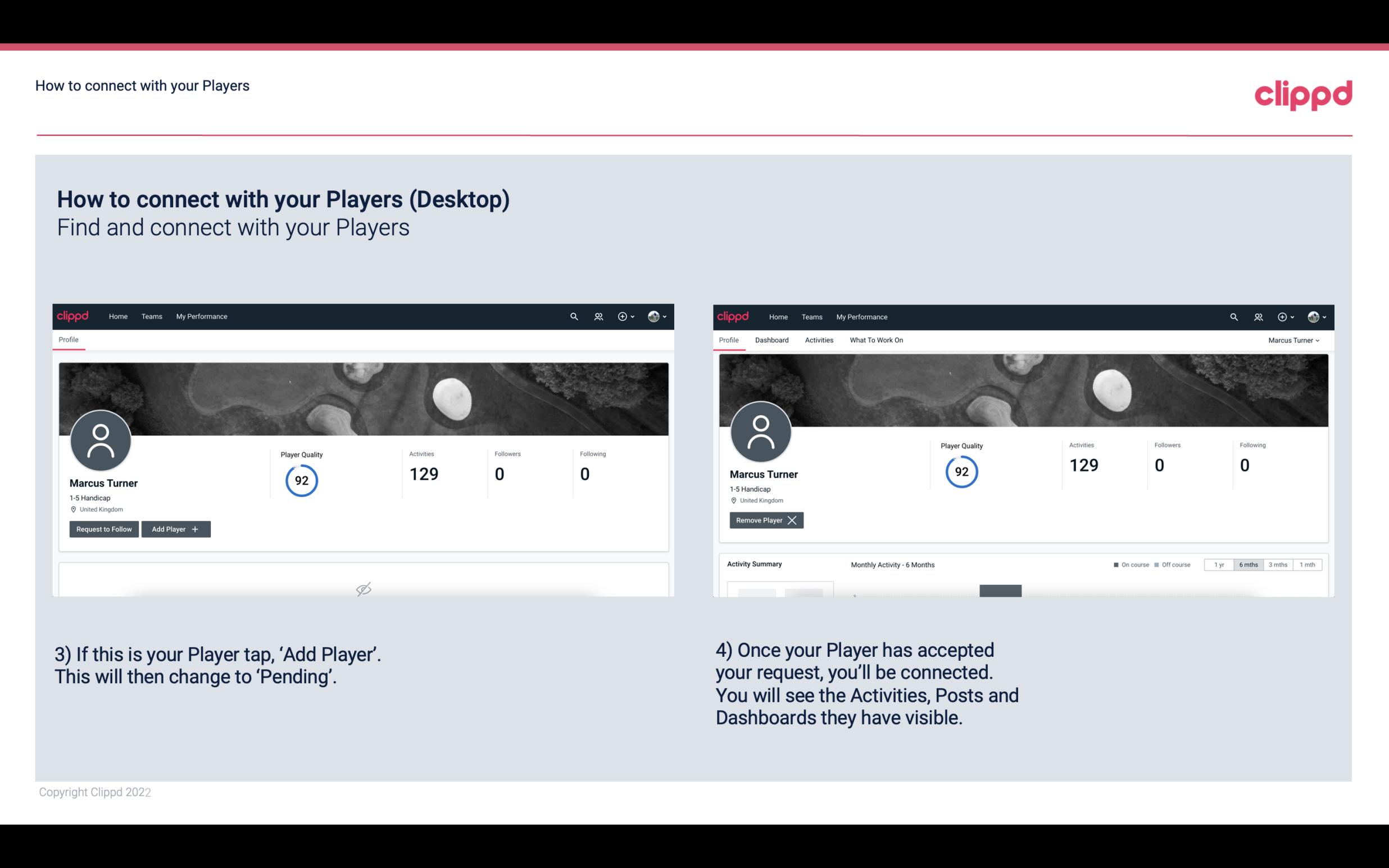The image size is (1389, 868).
Task: Select the '6 mths' activity timeframe toggle
Action: [x=1247, y=564]
